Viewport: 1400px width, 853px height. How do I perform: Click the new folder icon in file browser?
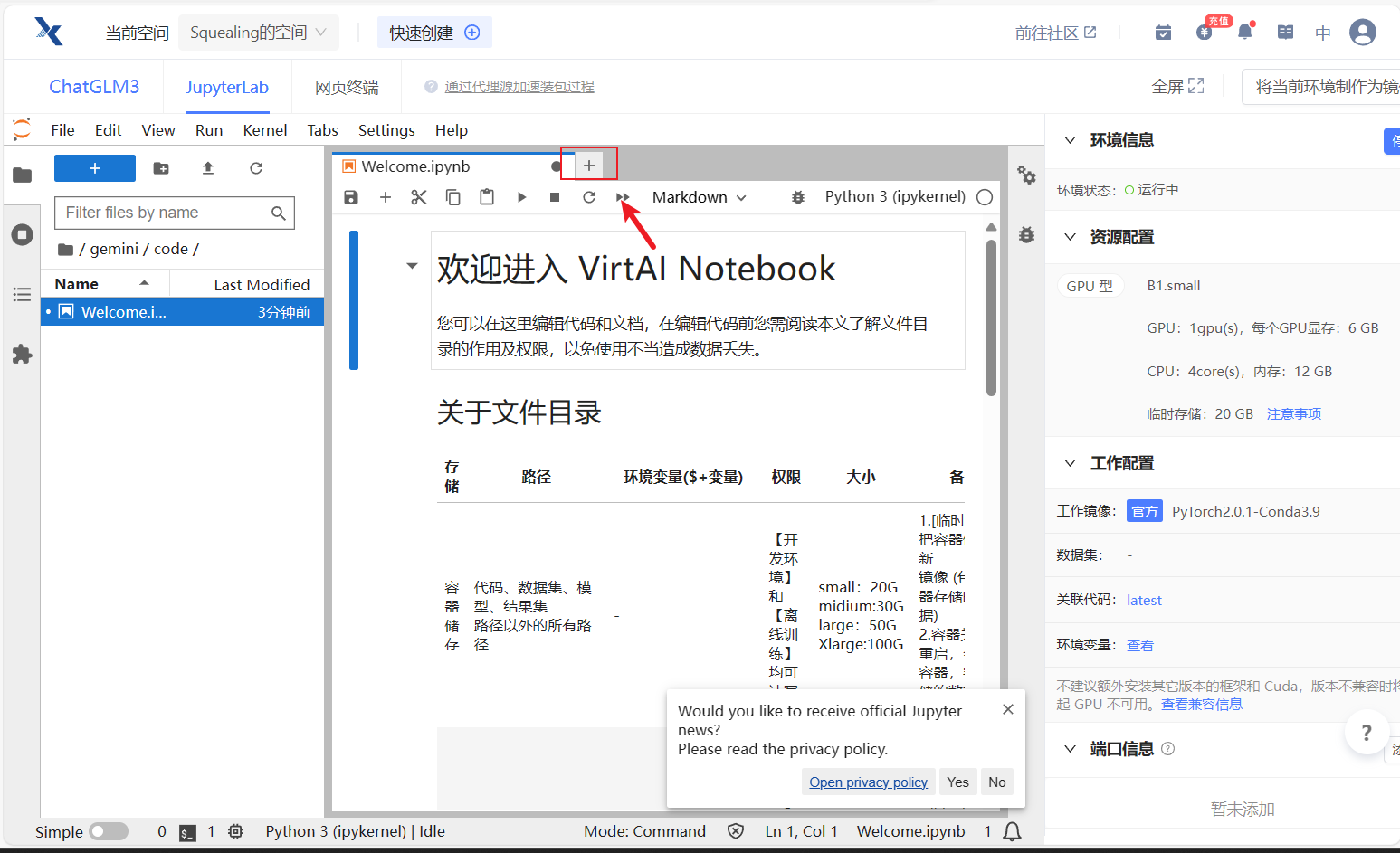click(161, 168)
